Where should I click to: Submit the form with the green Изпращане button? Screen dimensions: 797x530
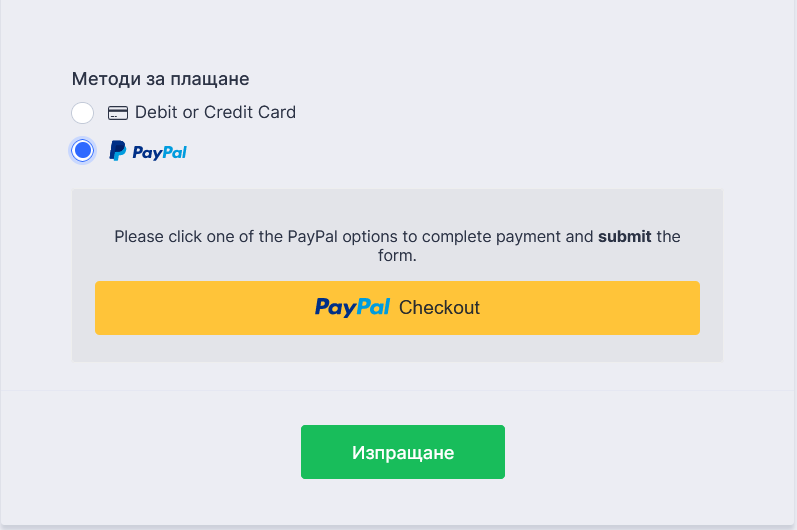click(x=402, y=452)
